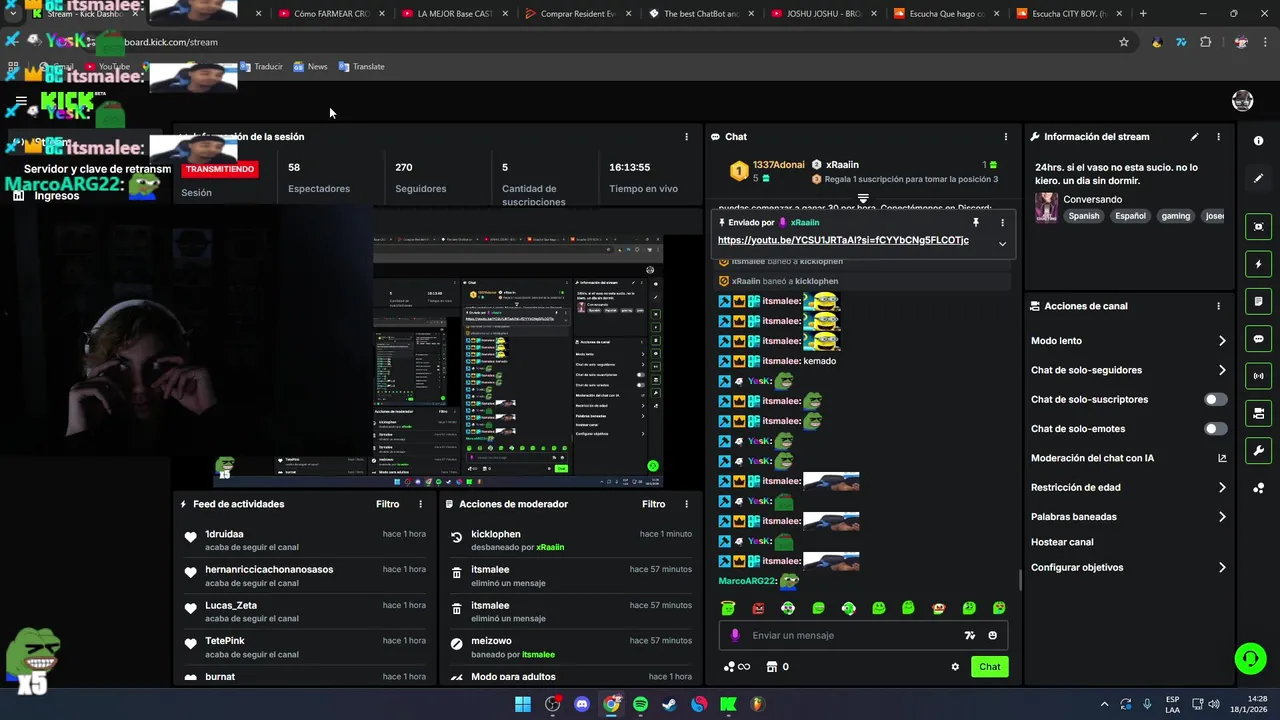1280x720 pixels.
Task: Click the purple microphone icon in chat input
Action: (735, 635)
